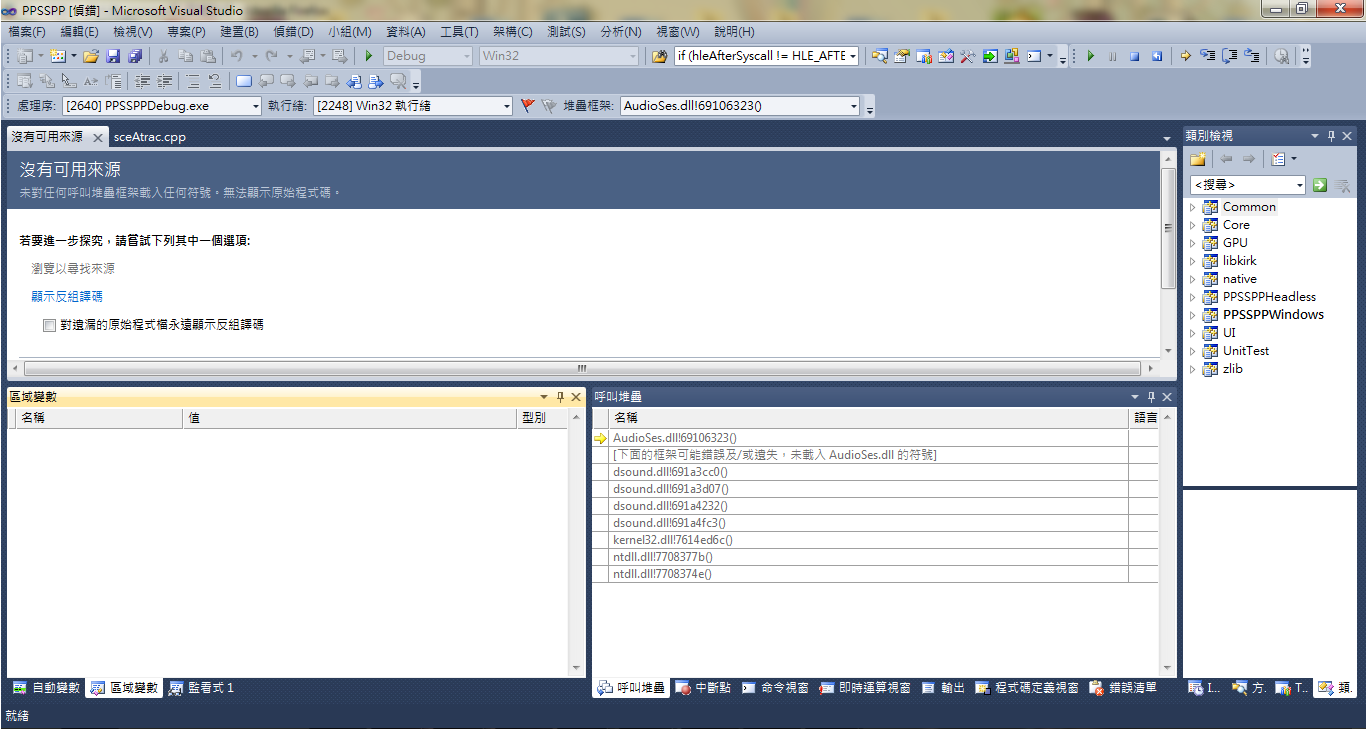Click the green search go arrow
Screen dimensions: 1370x729
pyautogui.click(x=1320, y=185)
